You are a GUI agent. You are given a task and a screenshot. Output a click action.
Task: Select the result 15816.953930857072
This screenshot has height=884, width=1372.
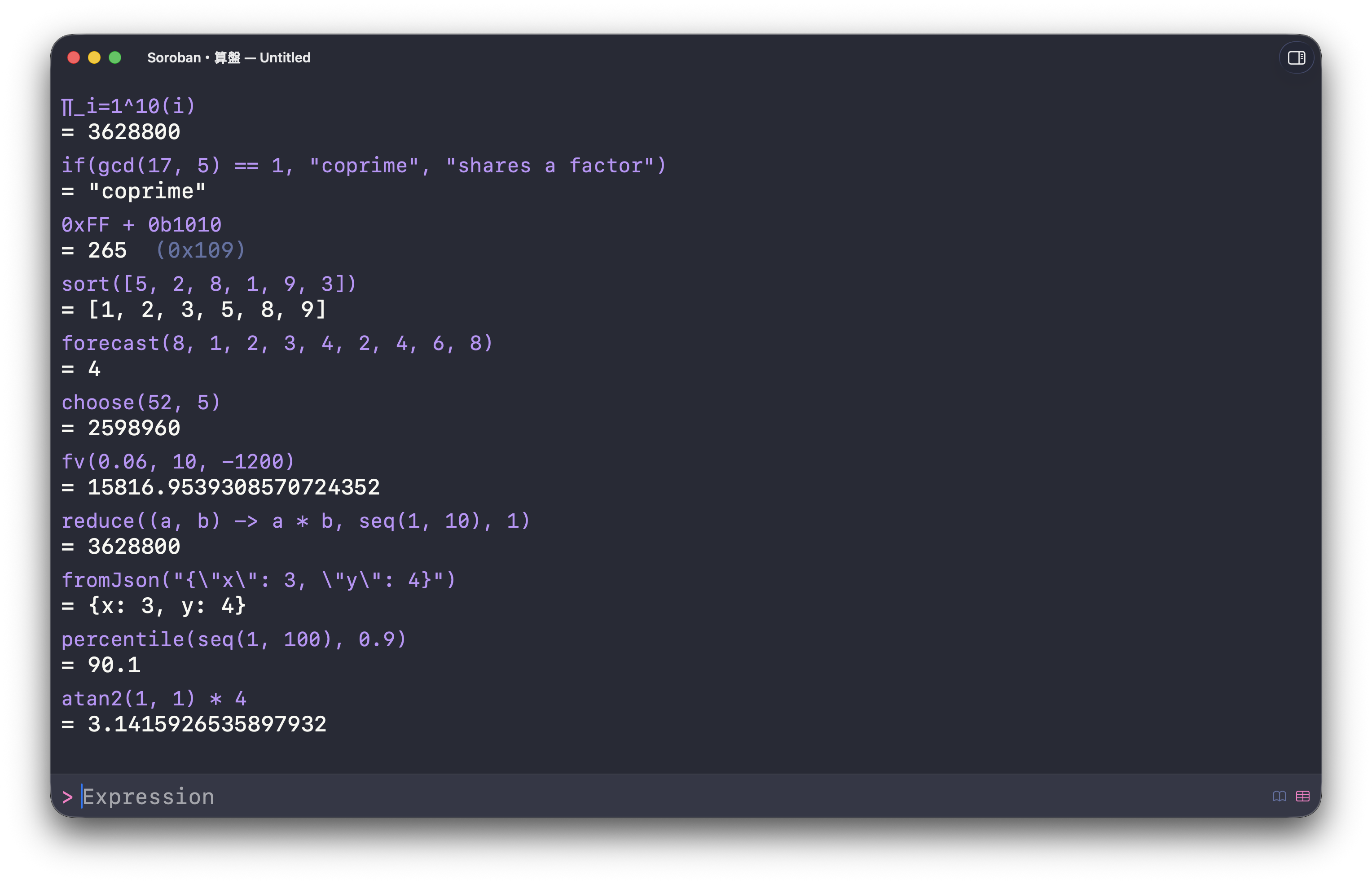[234, 487]
